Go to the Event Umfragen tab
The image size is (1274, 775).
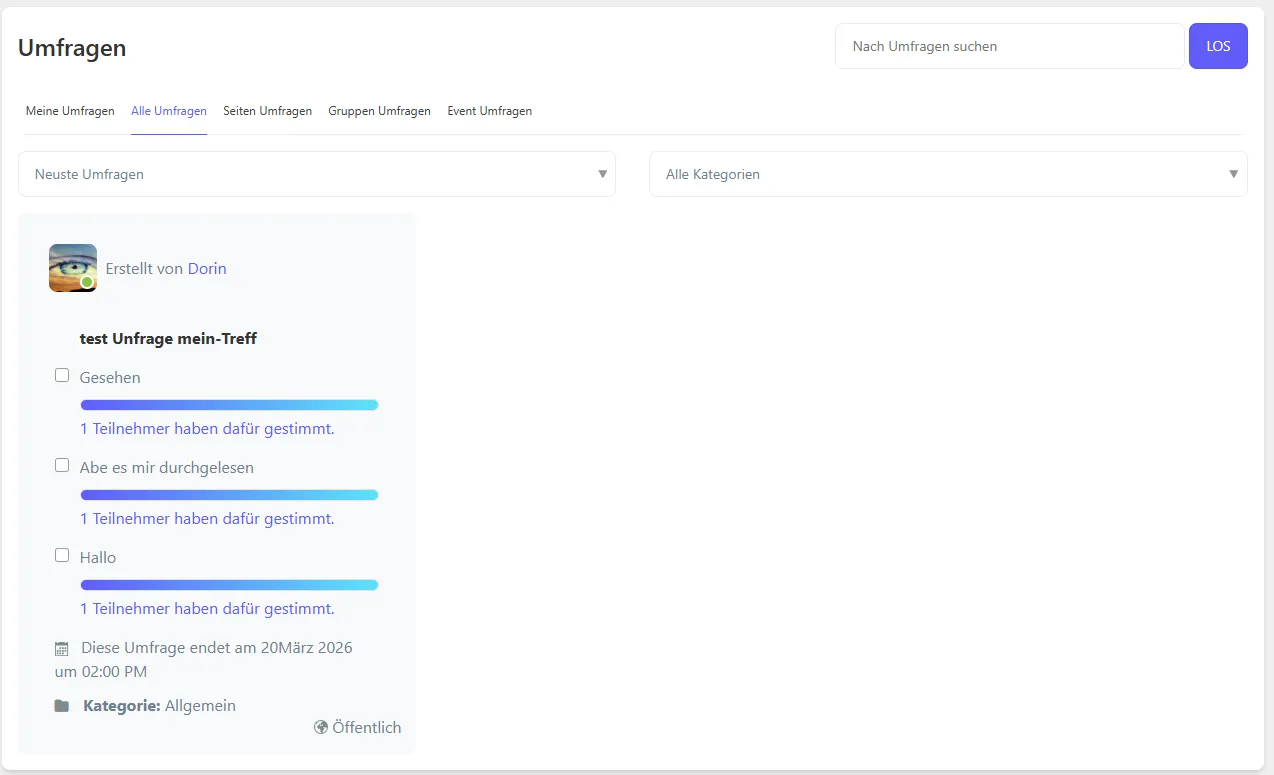coord(489,111)
